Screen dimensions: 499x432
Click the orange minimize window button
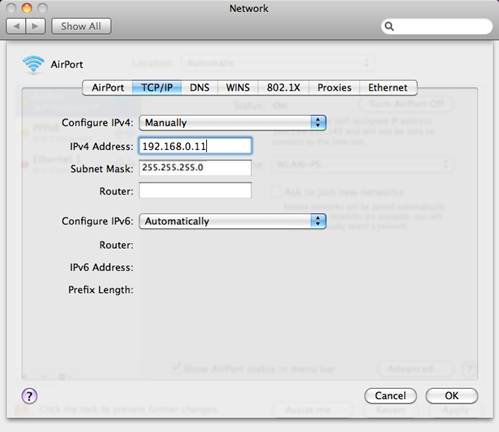(x=27, y=8)
